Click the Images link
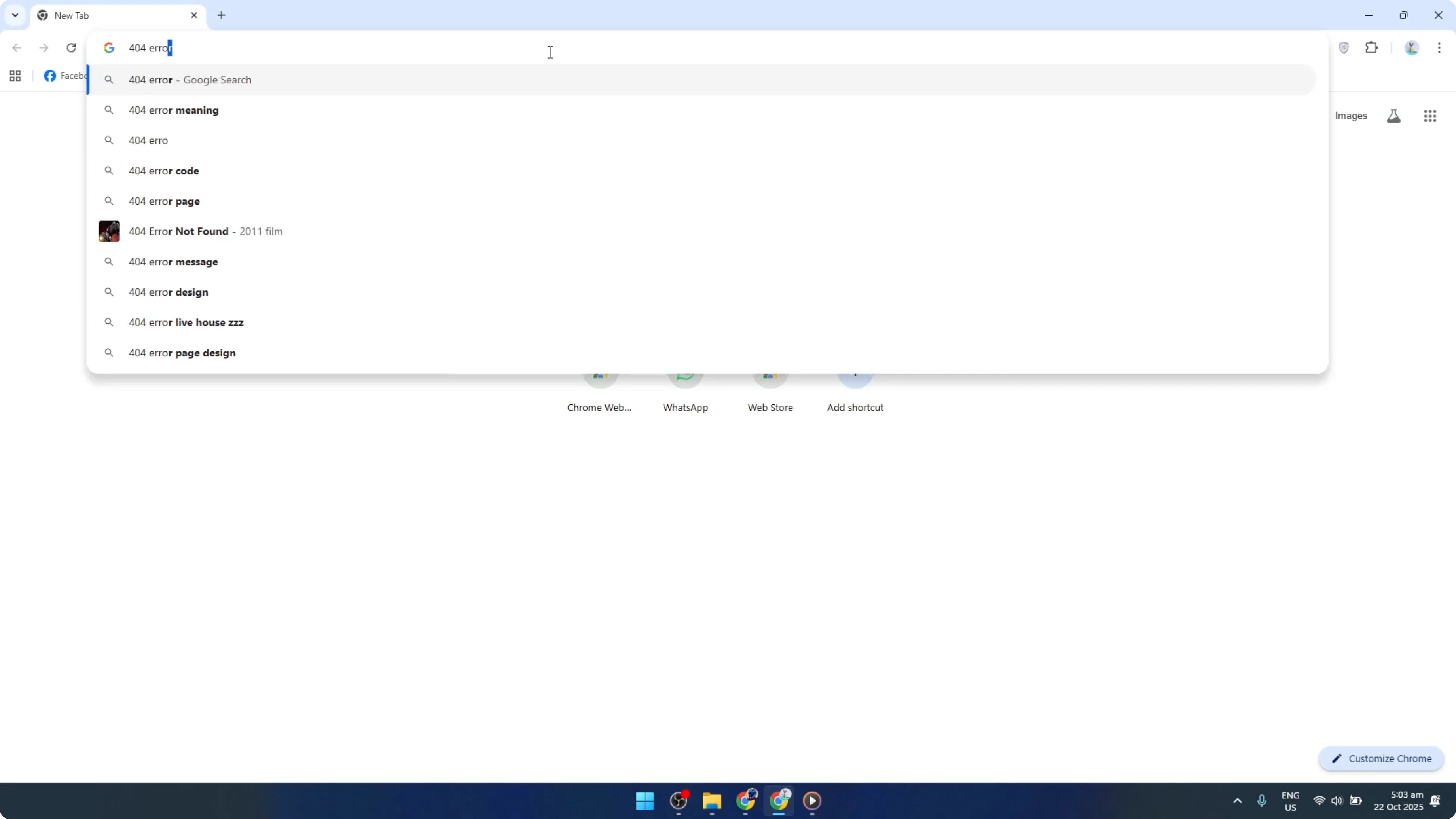The height and width of the screenshot is (819, 1456). (x=1352, y=116)
